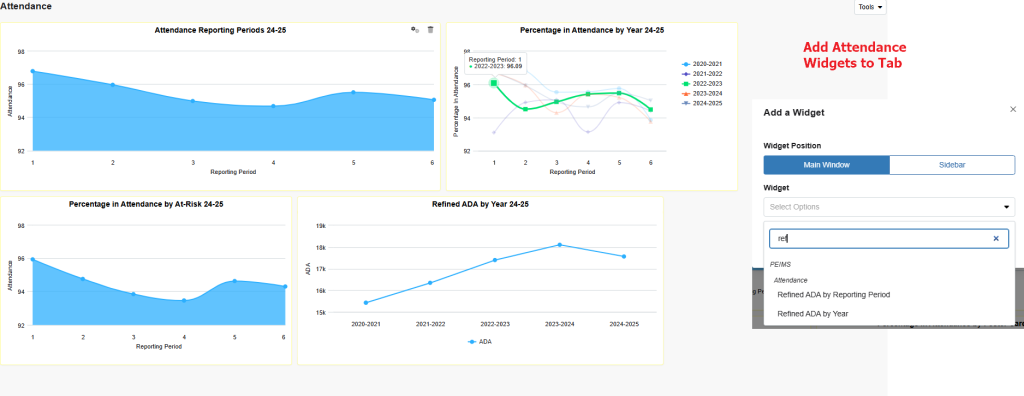Toggle the ADA legend marker
Screen dimensions: 1024x396
(480, 341)
